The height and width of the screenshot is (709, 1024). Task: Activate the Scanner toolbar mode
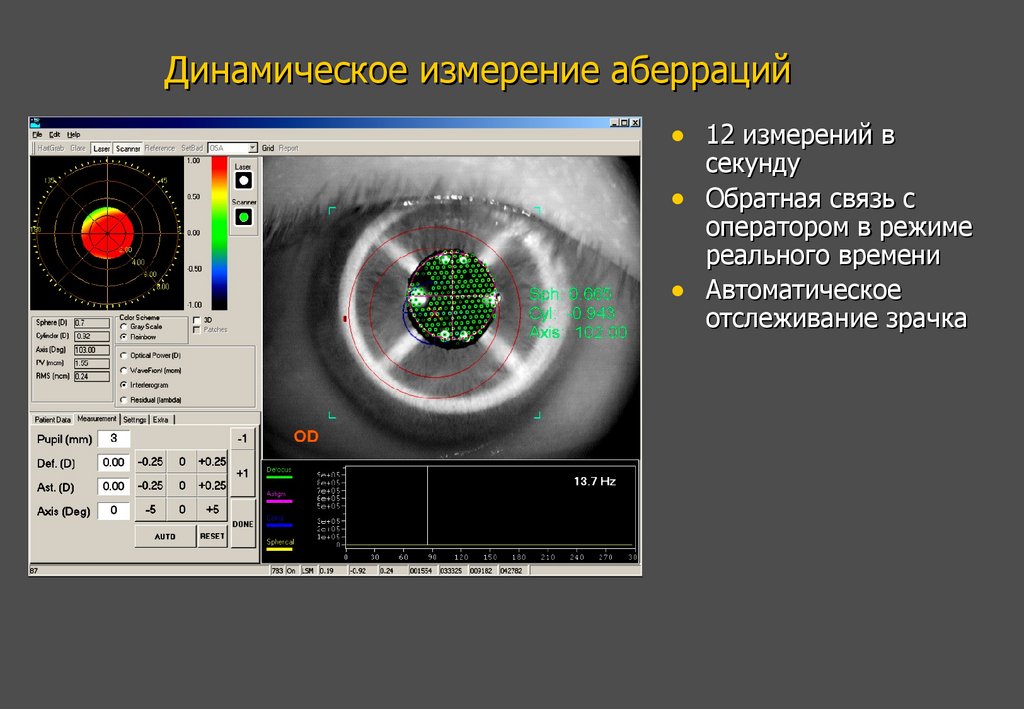(128, 147)
